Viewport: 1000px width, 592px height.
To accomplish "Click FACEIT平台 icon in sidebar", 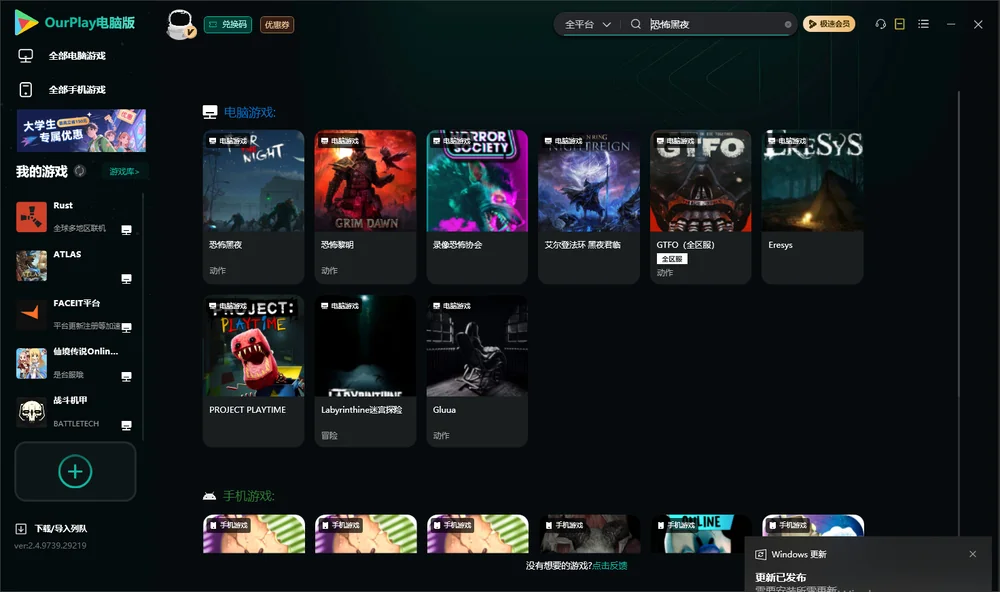I will 31,314.
